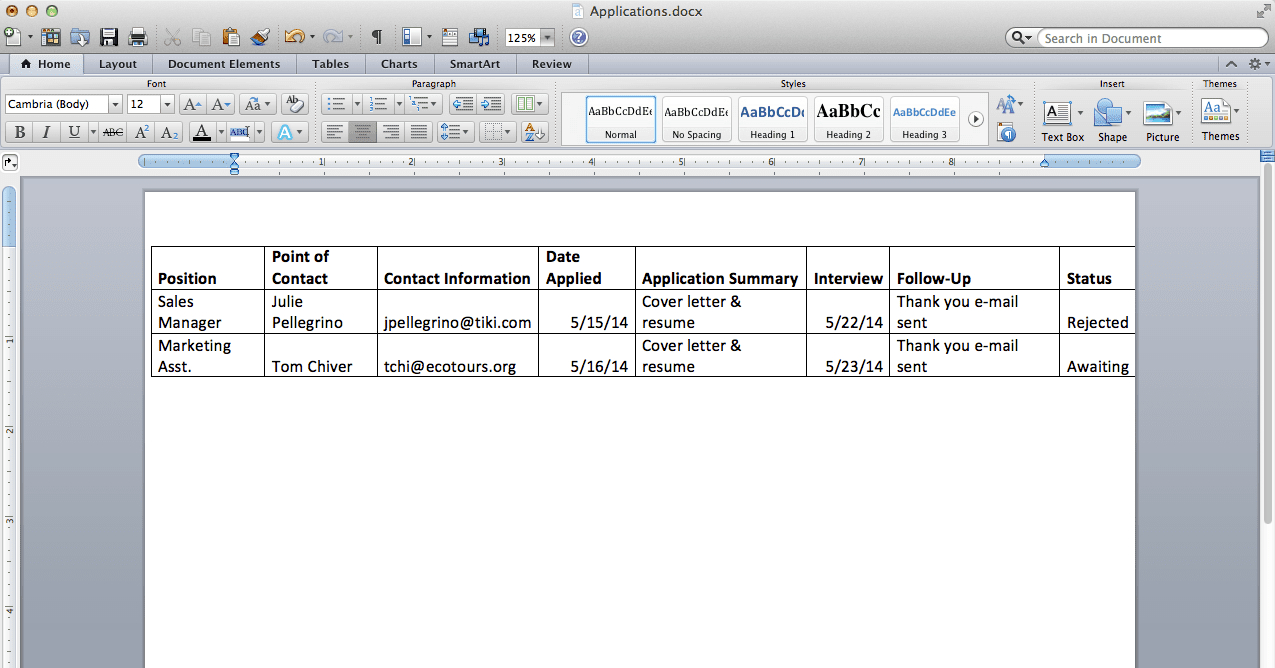Click the Save floppy disk icon
Screen dimensions: 1275x668
pyautogui.click(x=109, y=37)
